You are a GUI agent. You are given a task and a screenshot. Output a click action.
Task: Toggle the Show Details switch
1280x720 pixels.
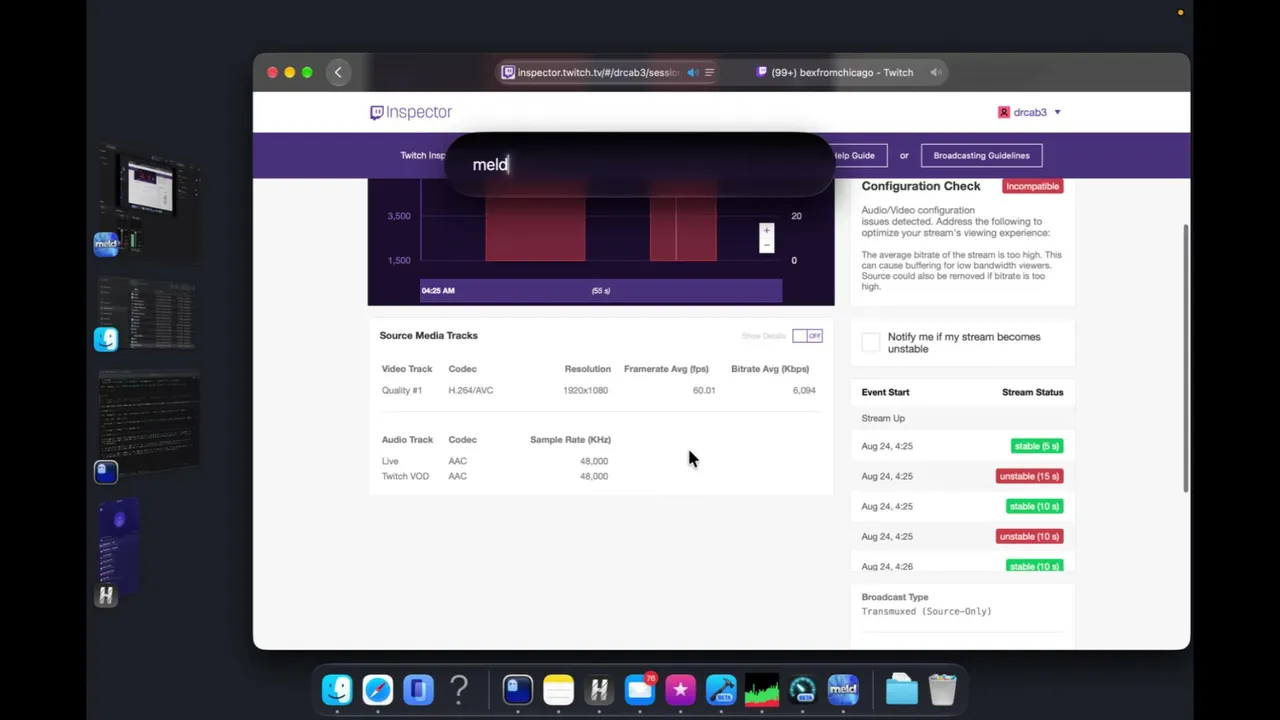click(807, 336)
